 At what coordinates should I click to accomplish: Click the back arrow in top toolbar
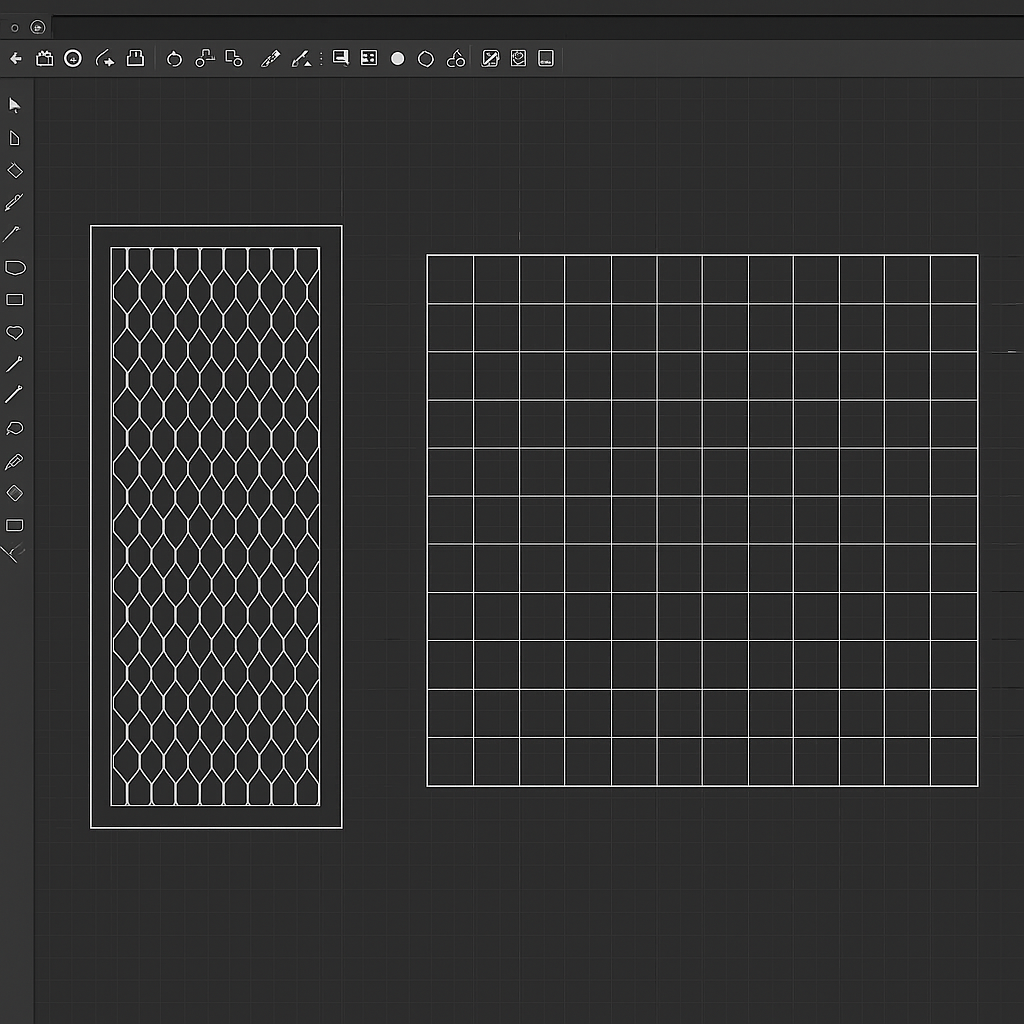[16, 59]
